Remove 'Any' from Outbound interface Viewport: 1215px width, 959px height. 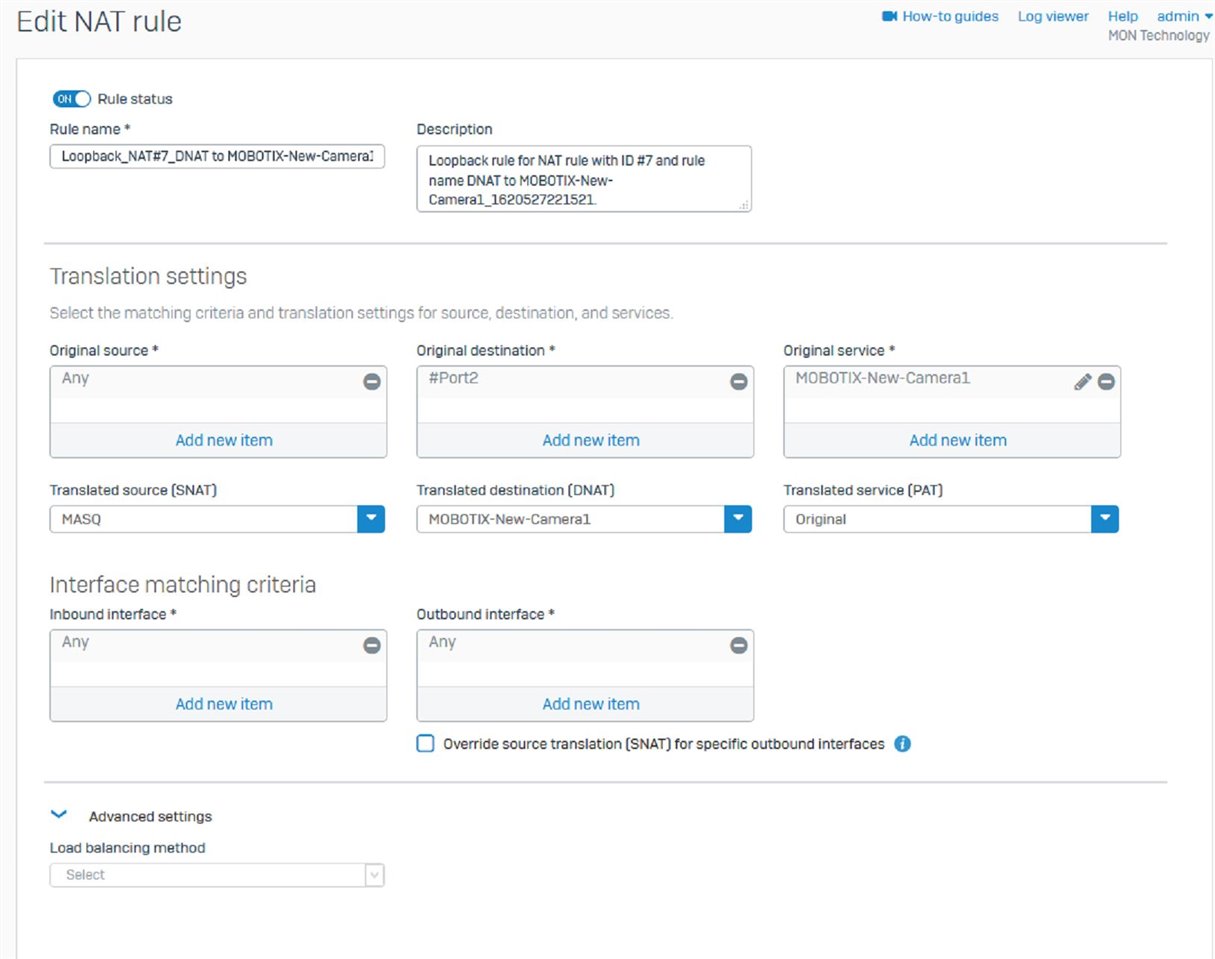point(739,646)
